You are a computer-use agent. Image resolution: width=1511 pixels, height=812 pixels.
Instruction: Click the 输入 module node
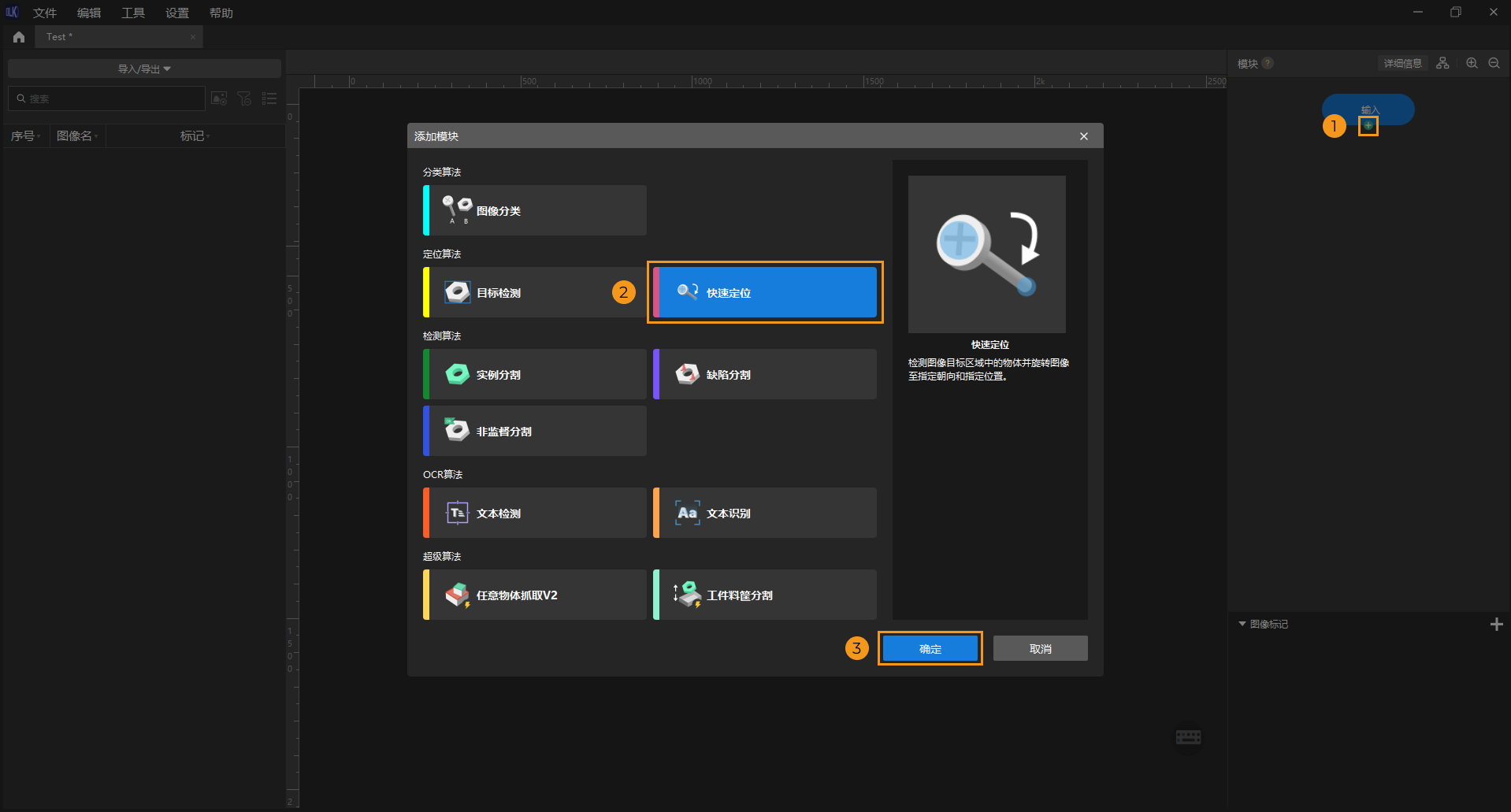1368,109
